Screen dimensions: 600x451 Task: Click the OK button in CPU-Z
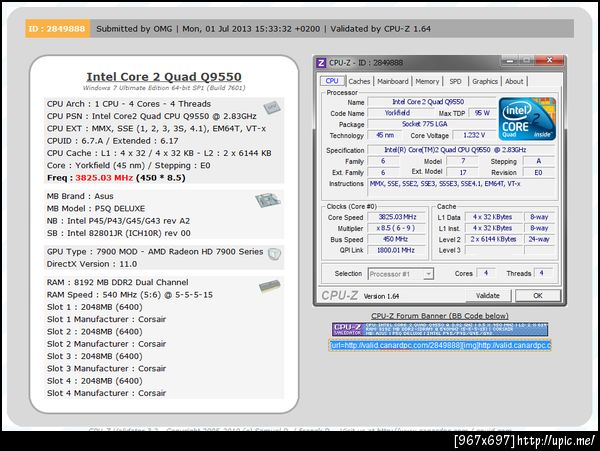[x=538, y=296]
